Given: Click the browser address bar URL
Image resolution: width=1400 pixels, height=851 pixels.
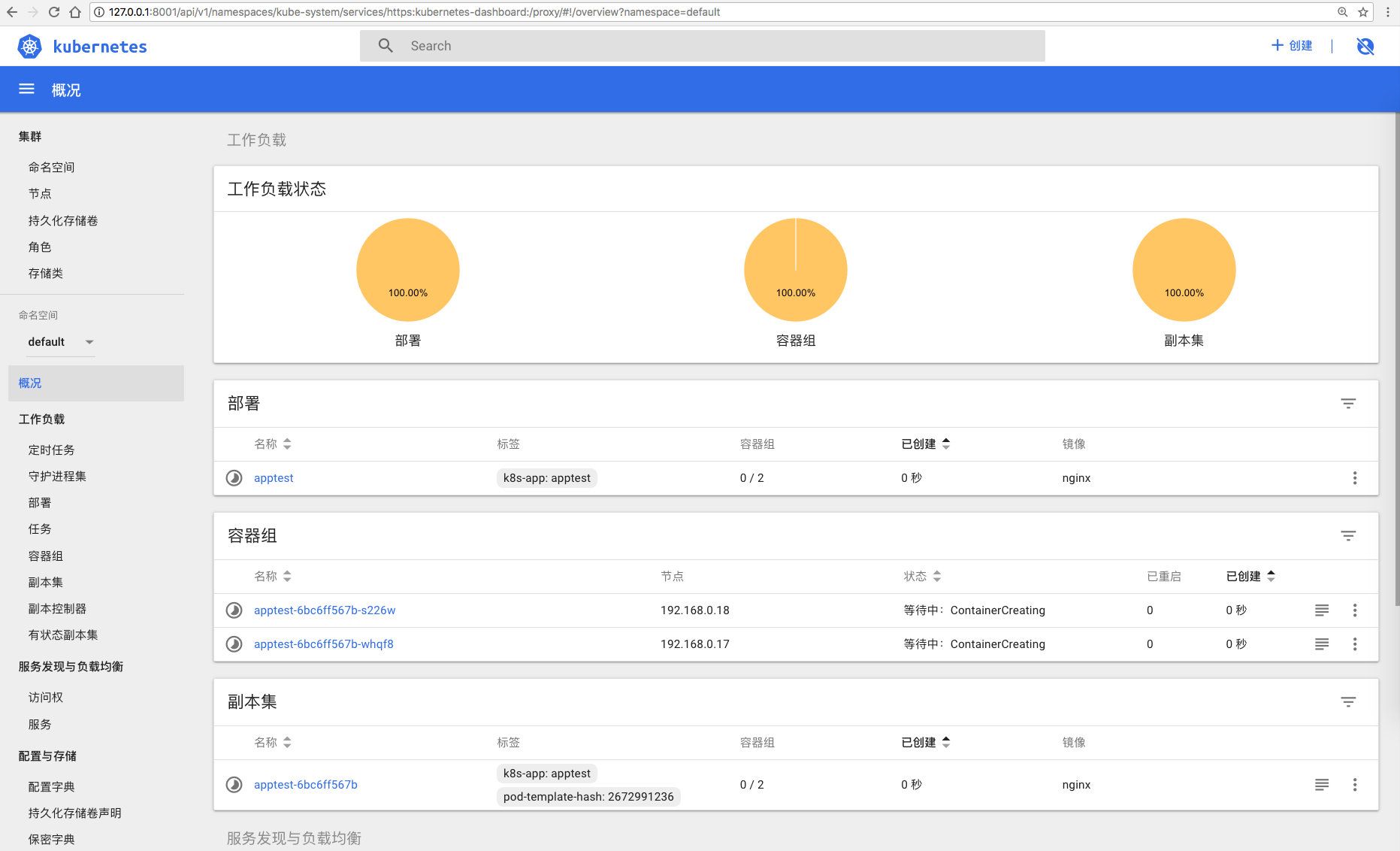Looking at the screenshot, I should click(414, 12).
